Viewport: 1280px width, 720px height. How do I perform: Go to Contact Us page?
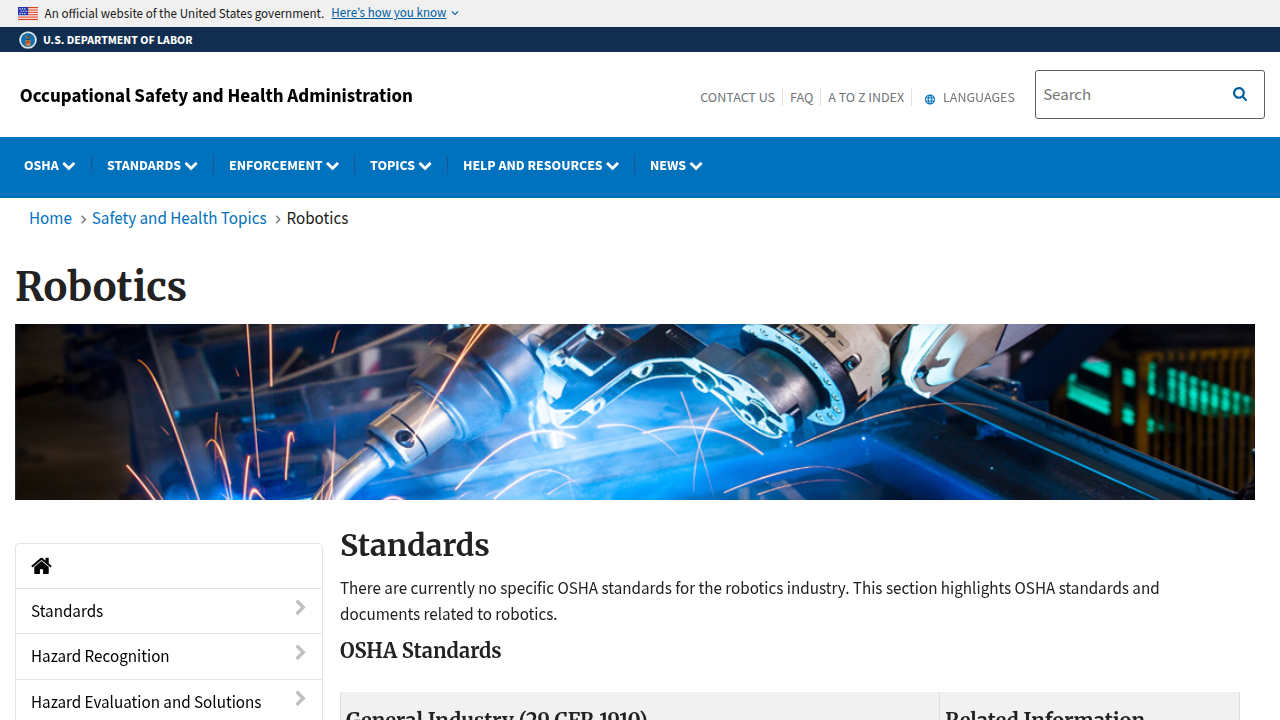[737, 97]
